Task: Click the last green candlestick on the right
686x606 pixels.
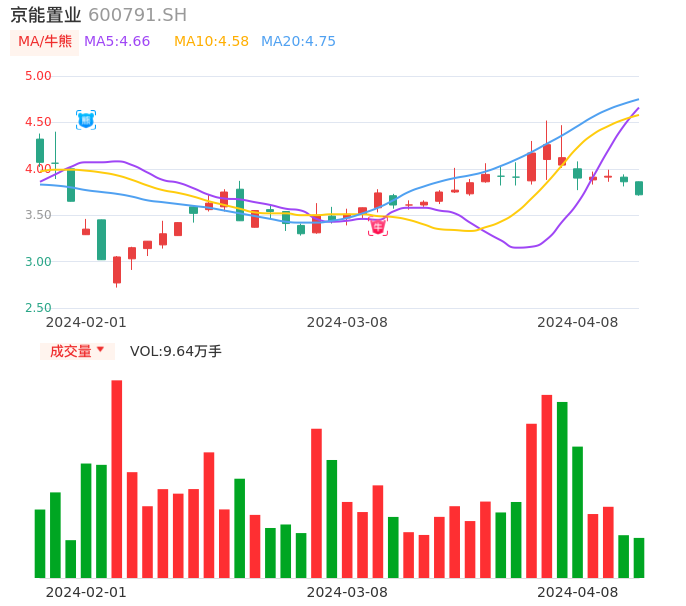Action: pyautogui.click(x=639, y=188)
